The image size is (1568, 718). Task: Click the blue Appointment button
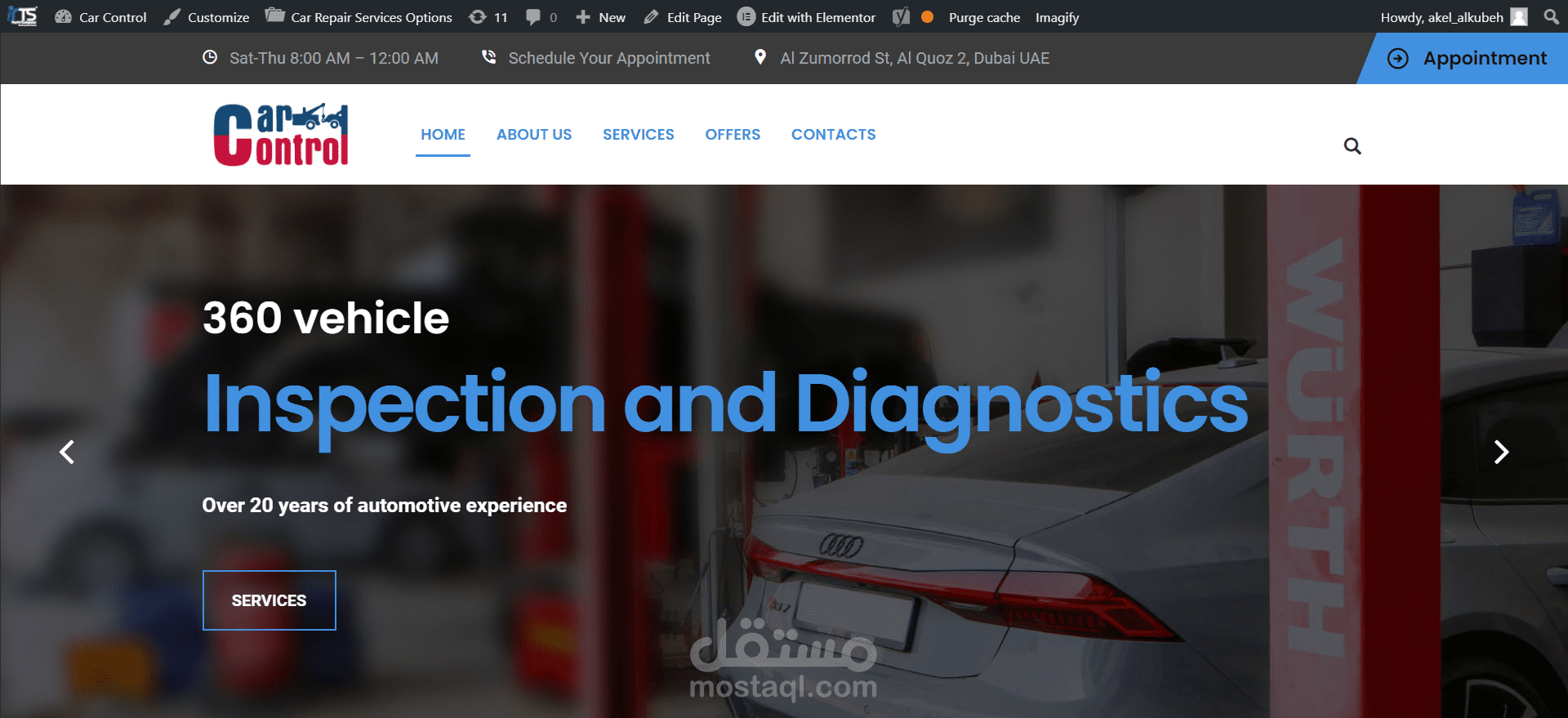click(1463, 59)
